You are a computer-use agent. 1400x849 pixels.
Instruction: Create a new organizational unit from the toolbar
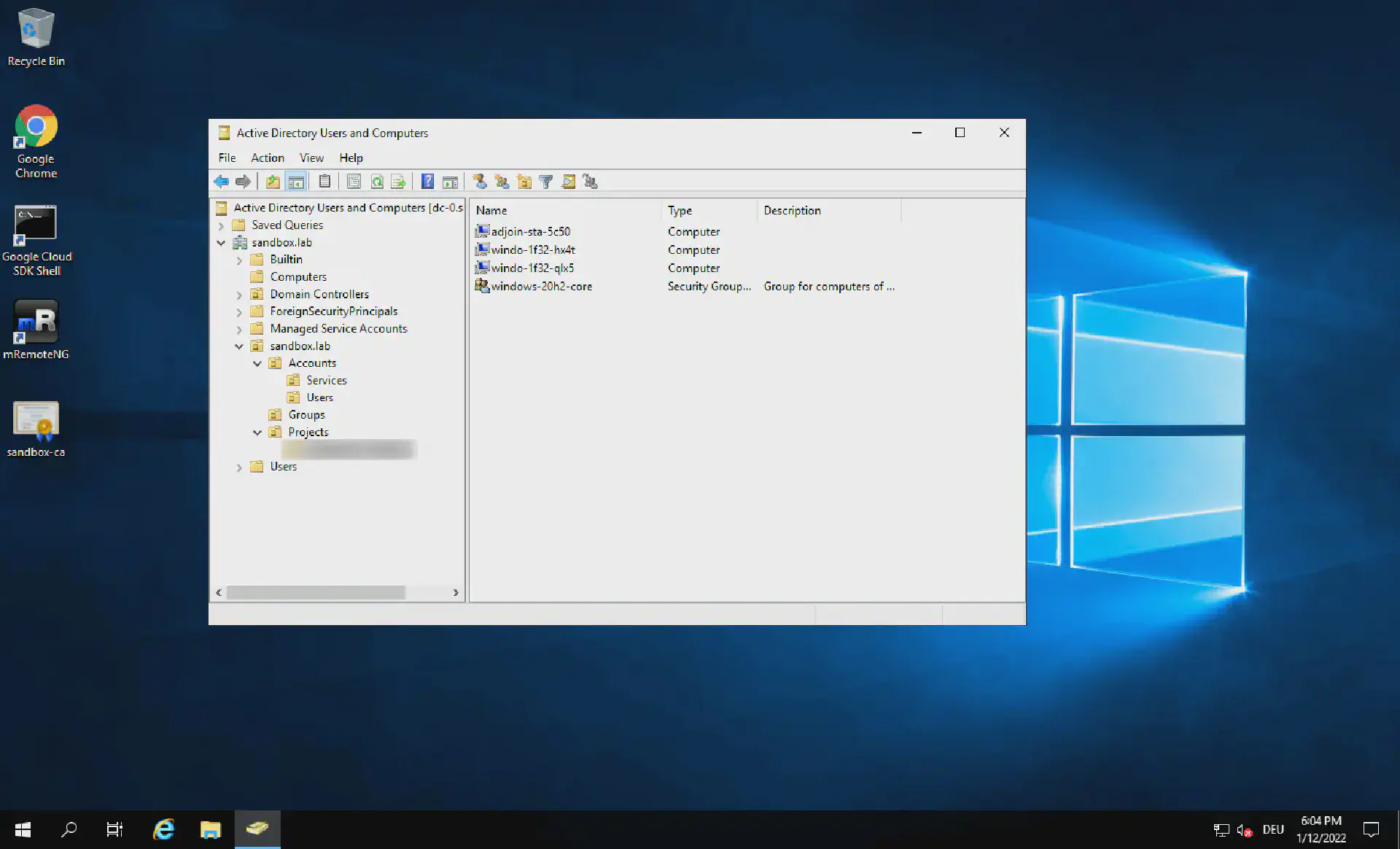point(524,181)
